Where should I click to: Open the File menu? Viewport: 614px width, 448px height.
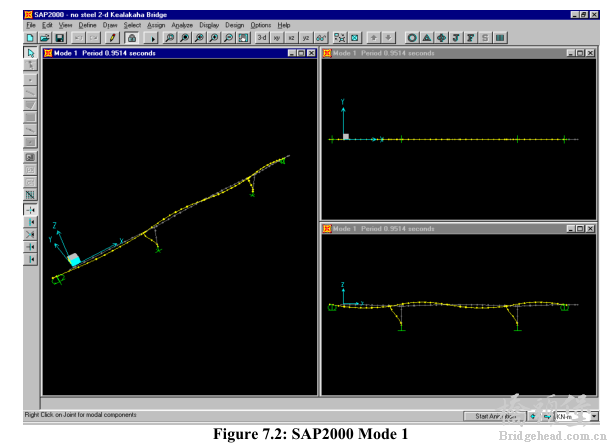click(x=31, y=25)
